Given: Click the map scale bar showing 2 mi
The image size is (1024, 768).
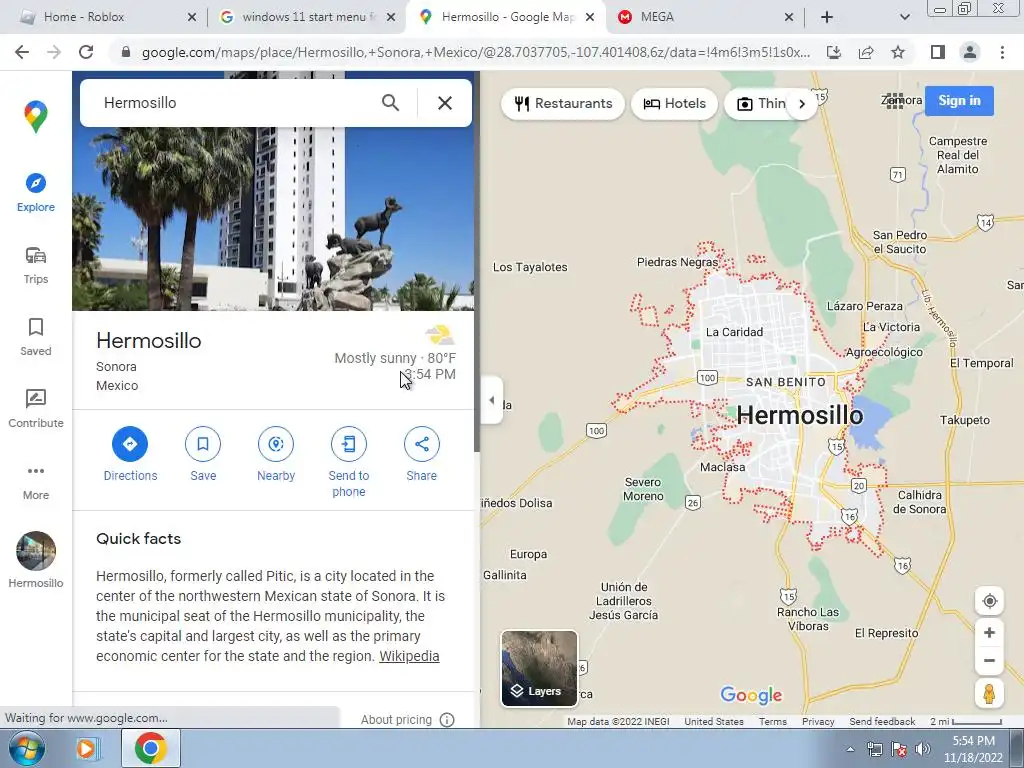Looking at the screenshot, I should pyautogui.click(x=967, y=722).
